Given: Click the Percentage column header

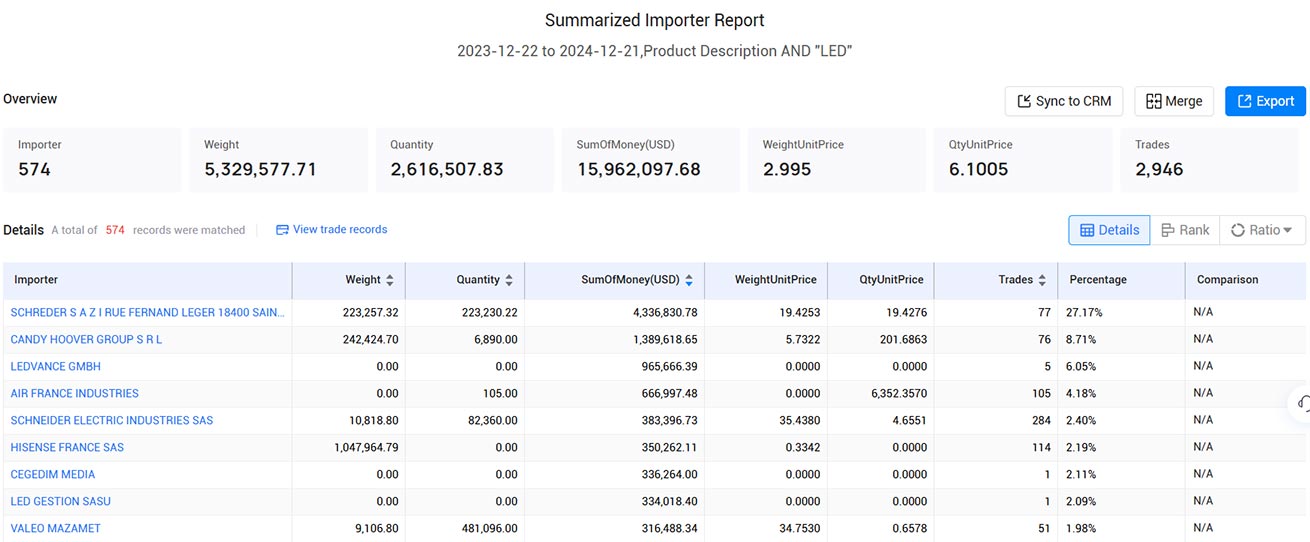Looking at the screenshot, I should (x=1098, y=280).
